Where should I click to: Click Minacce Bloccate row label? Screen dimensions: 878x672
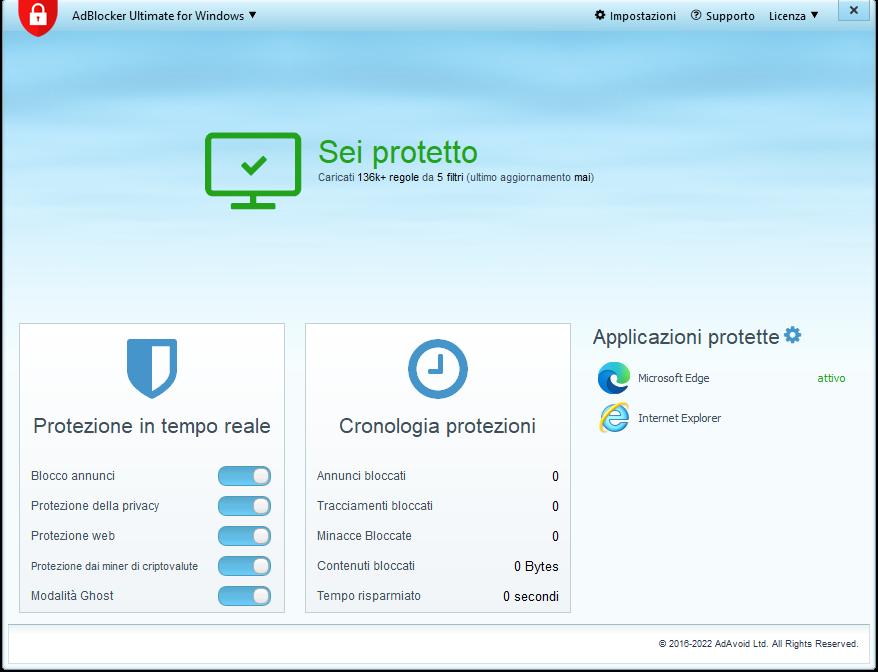[x=364, y=536]
